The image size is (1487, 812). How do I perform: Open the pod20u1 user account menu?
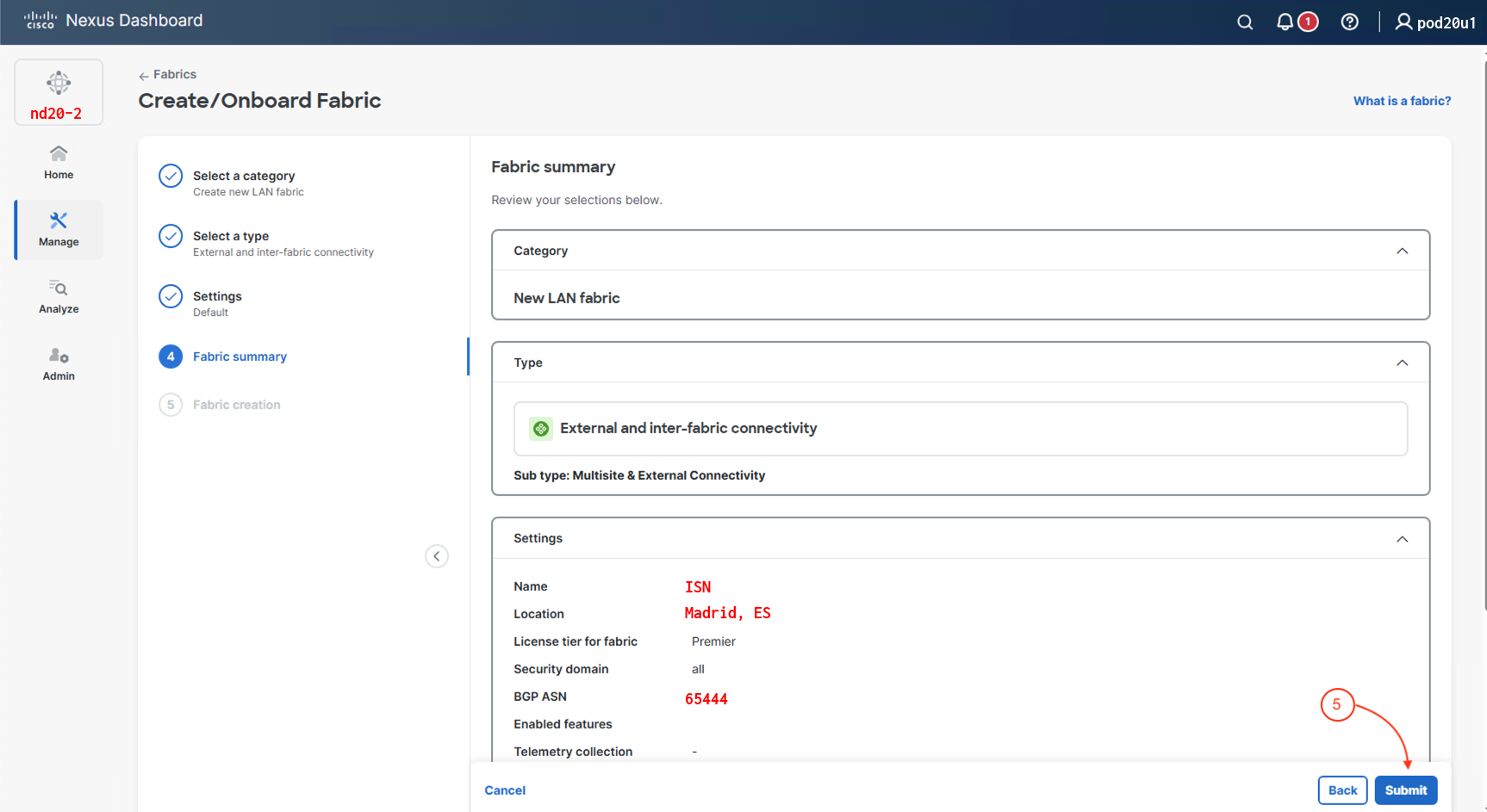tap(1435, 22)
